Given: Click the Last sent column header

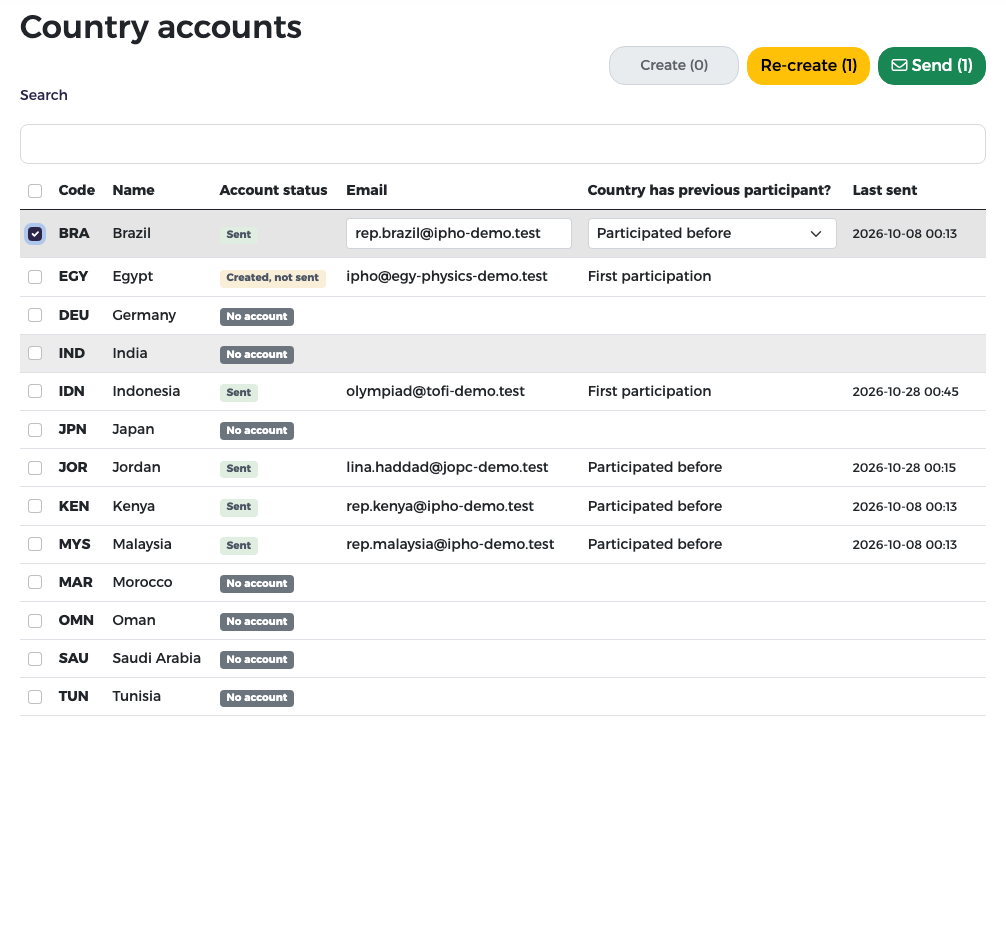Looking at the screenshot, I should 885,190.
